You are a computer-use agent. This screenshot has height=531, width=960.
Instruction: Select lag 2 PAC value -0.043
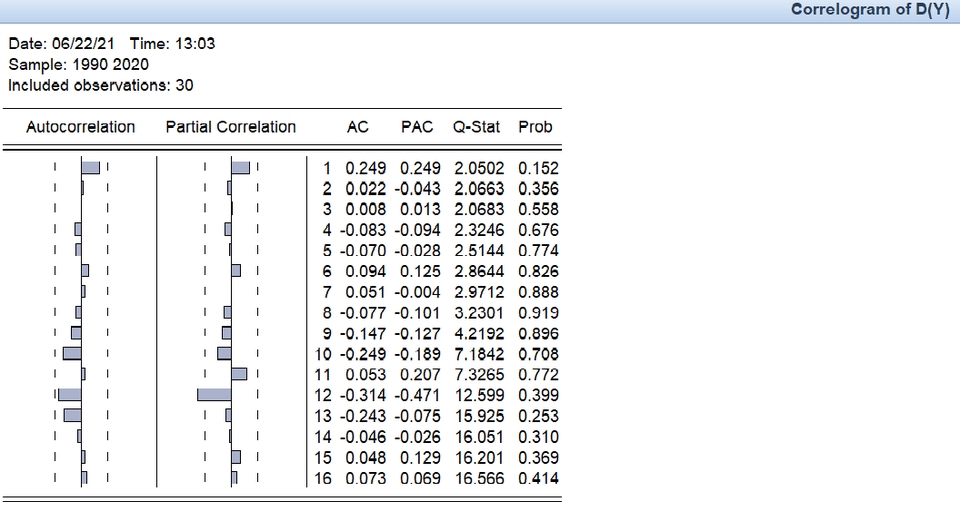click(x=418, y=189)
